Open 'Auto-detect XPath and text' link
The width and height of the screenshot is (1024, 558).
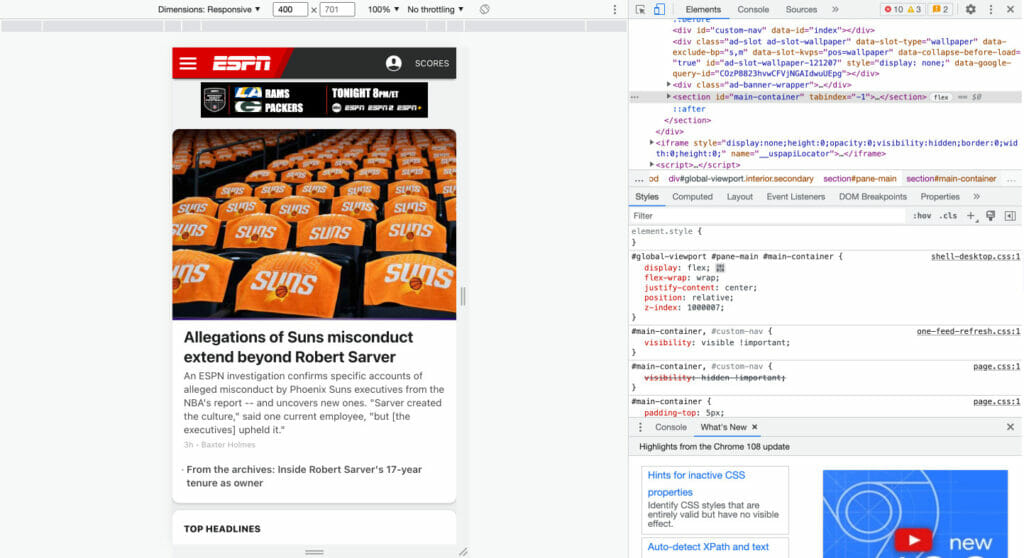tap(708, 547)
